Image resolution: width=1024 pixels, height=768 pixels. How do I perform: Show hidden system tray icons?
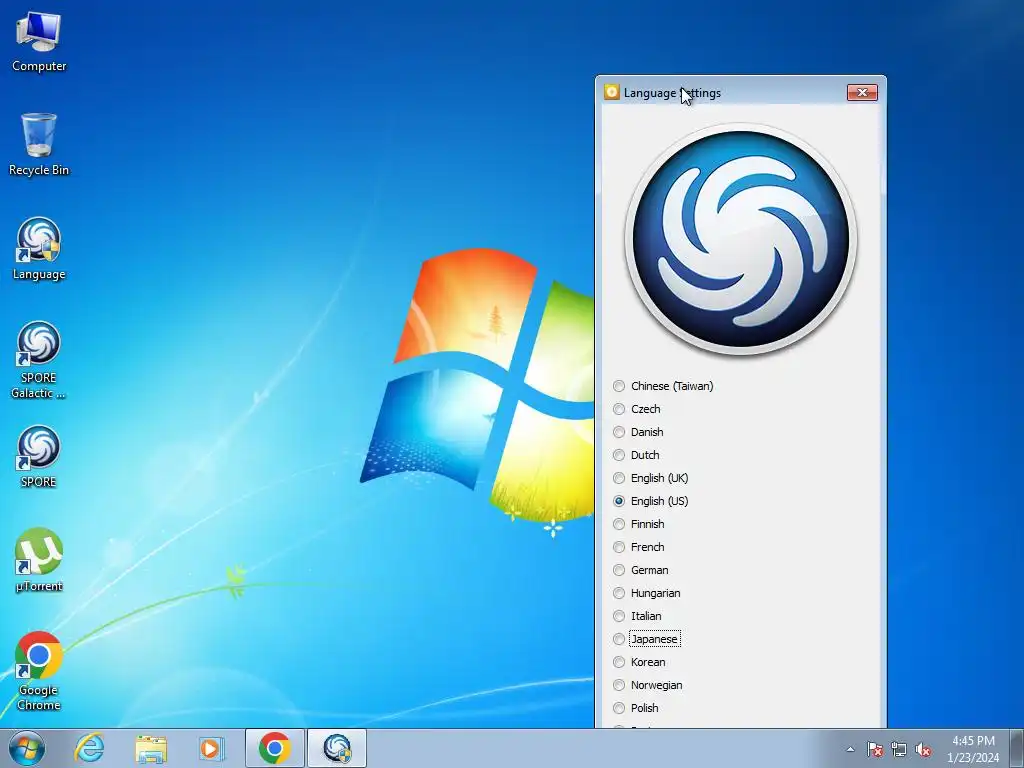pos(850,749)
